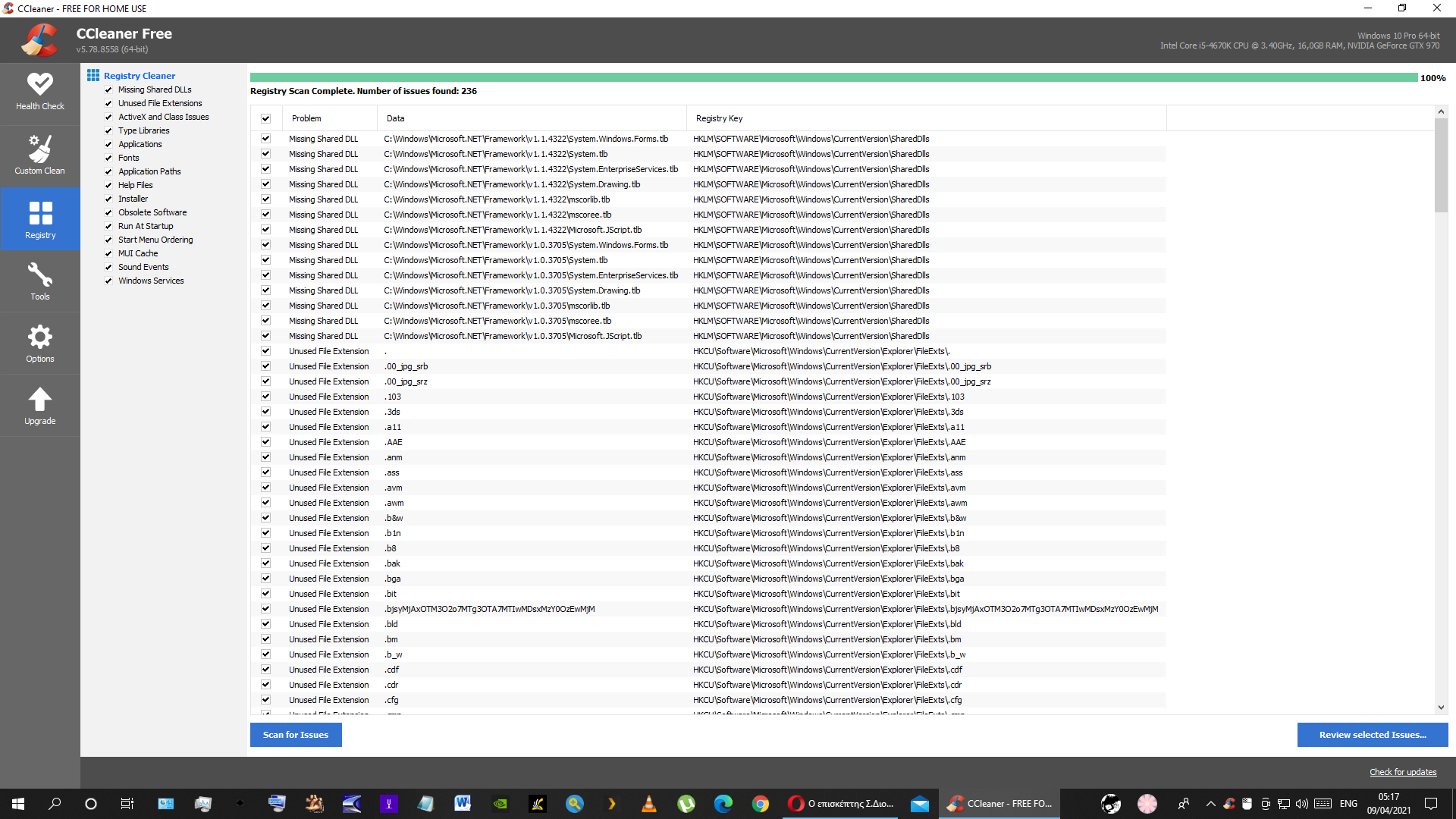Toggle the select-all checkbox in table header
Viewport: 1456px width, 819px height.
(x=265, y=118)
